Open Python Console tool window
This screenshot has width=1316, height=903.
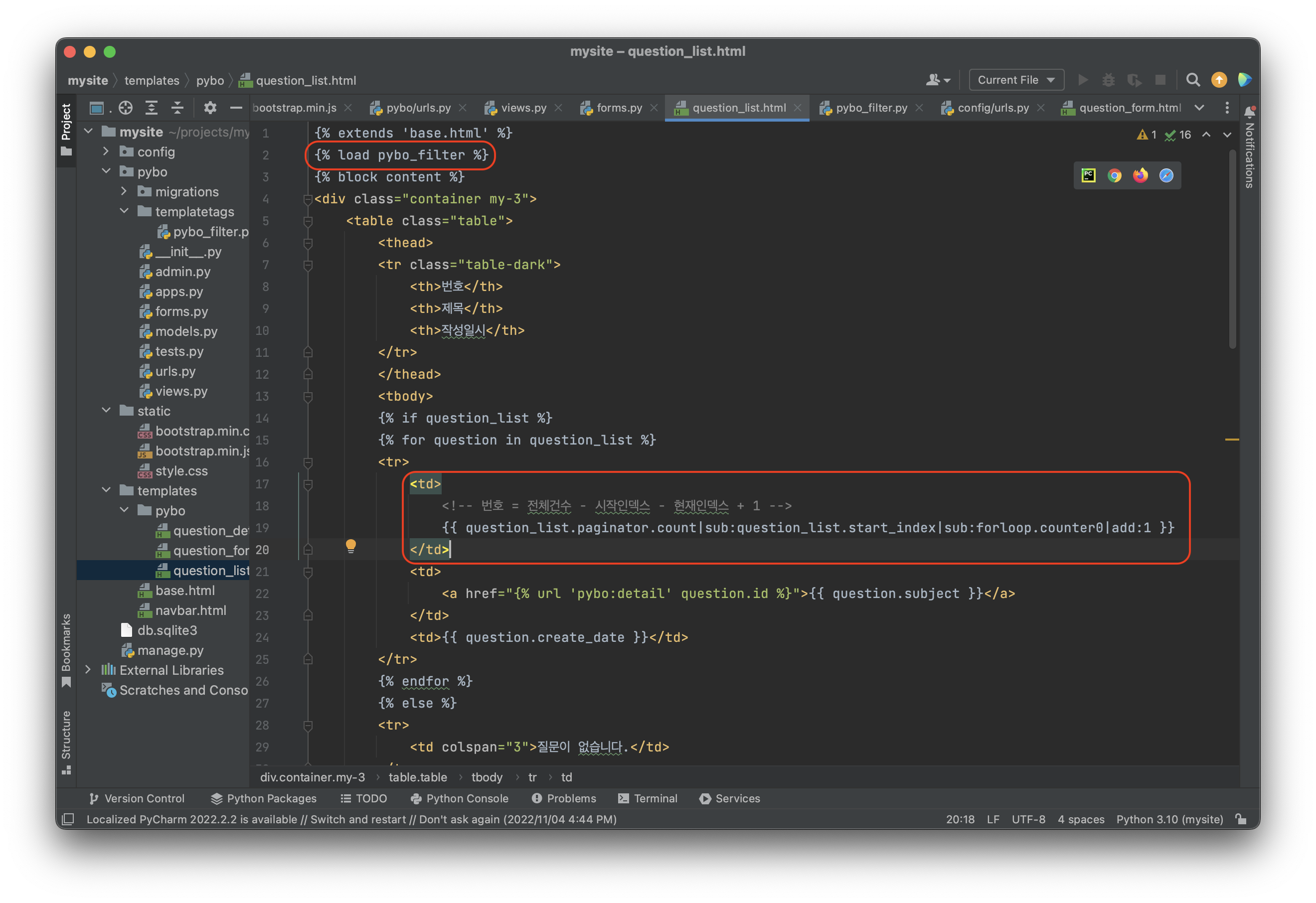point(459,798)
